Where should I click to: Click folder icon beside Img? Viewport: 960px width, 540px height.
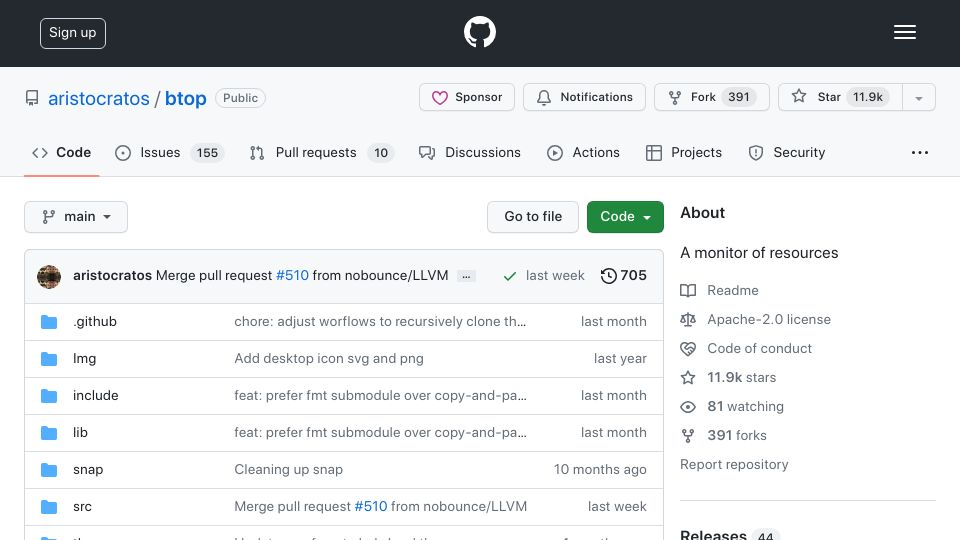pos(49,359)
